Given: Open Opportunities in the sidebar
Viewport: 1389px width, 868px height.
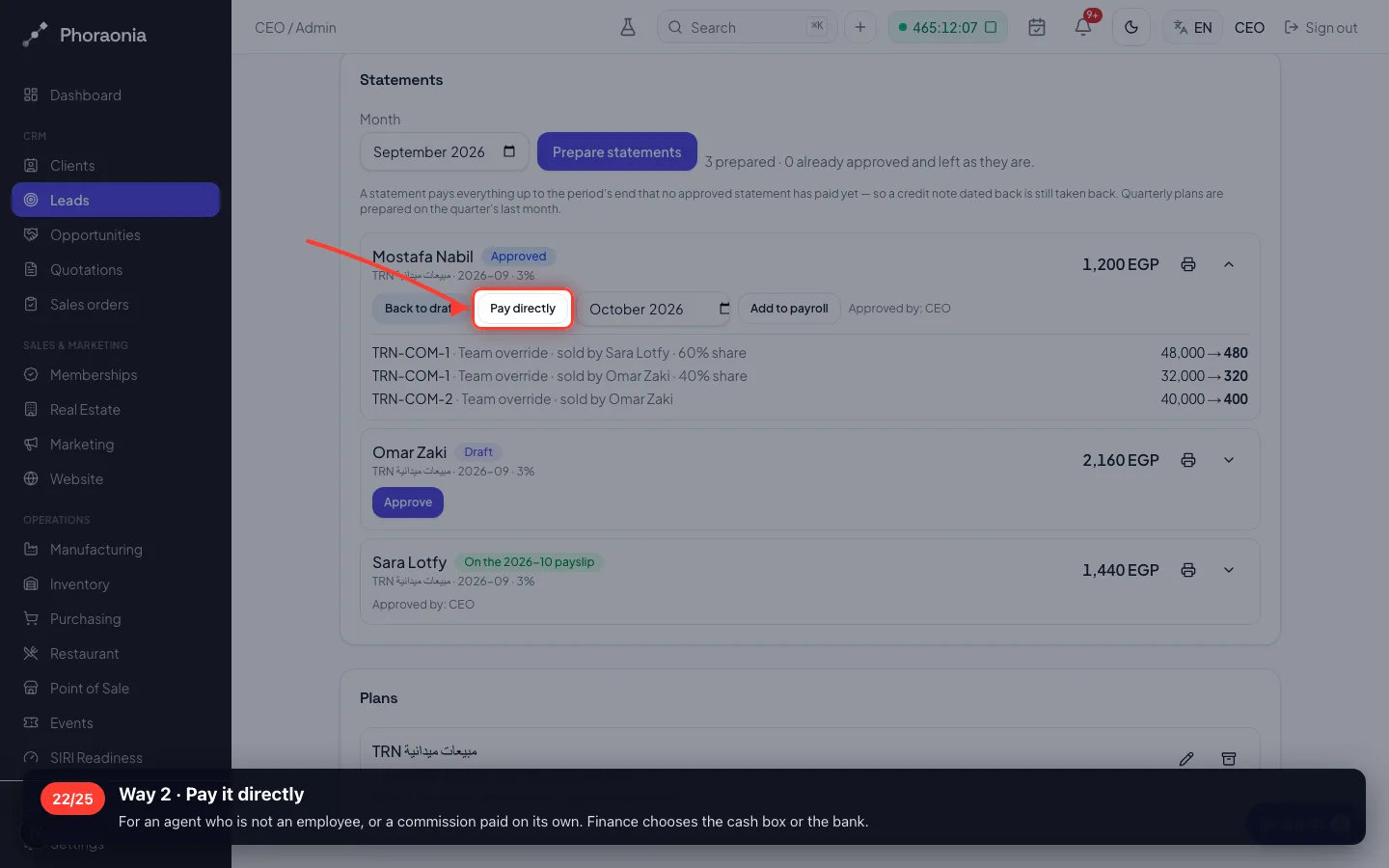Looking at the screenshot, I should pos(116,234).
